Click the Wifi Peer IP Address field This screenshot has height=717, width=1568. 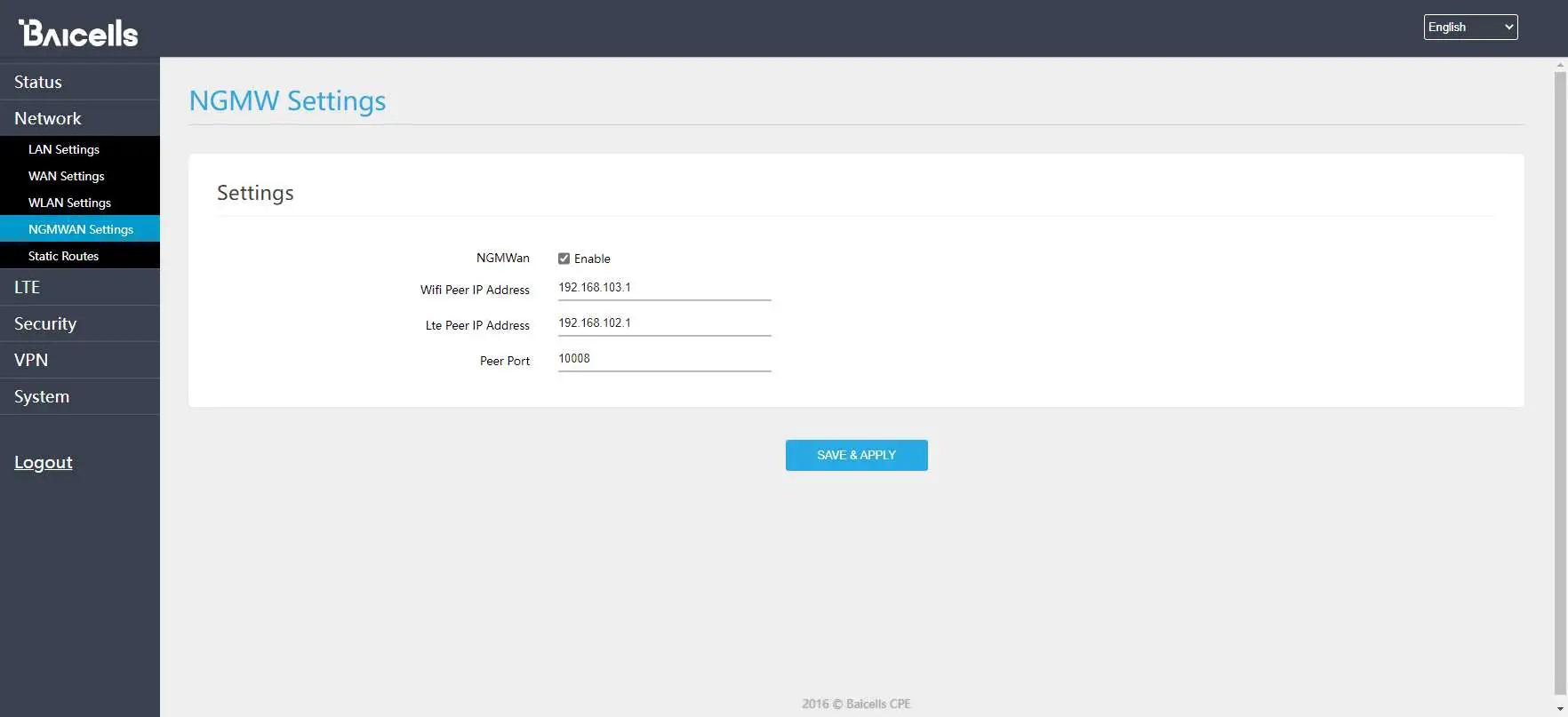point(664,288)
